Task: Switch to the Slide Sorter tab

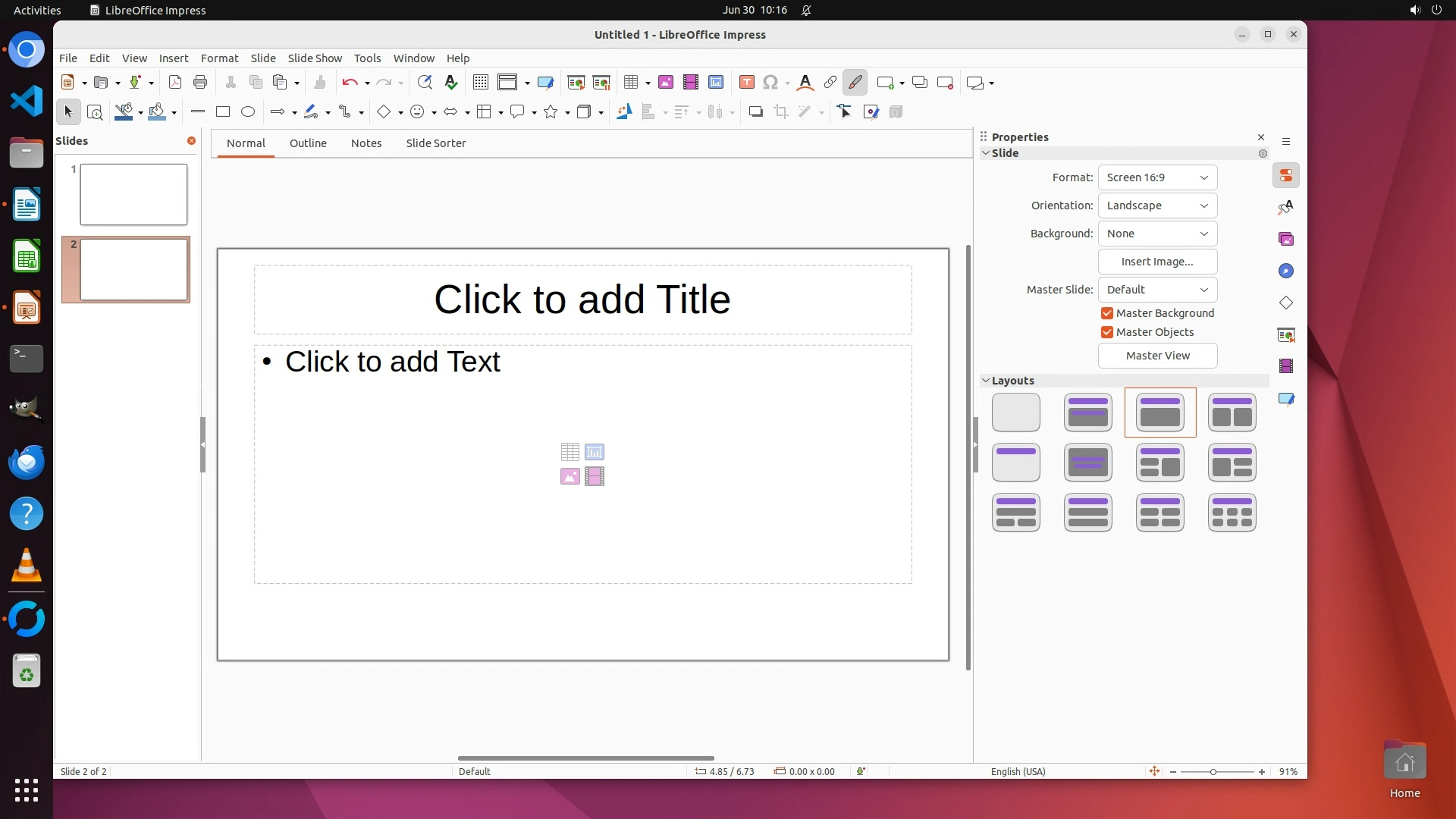Action: pyautogui.click(x=435, y=143)
